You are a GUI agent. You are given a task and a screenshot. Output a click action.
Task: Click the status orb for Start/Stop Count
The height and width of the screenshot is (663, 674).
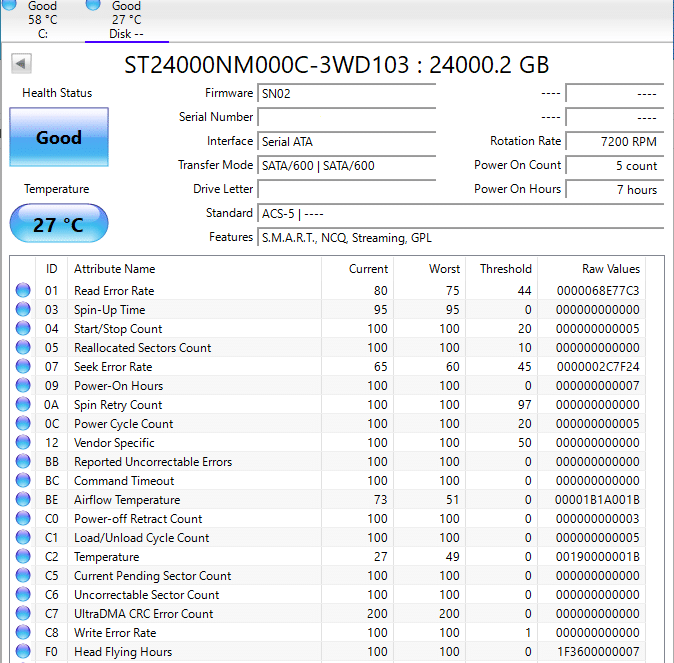(23, 328)
